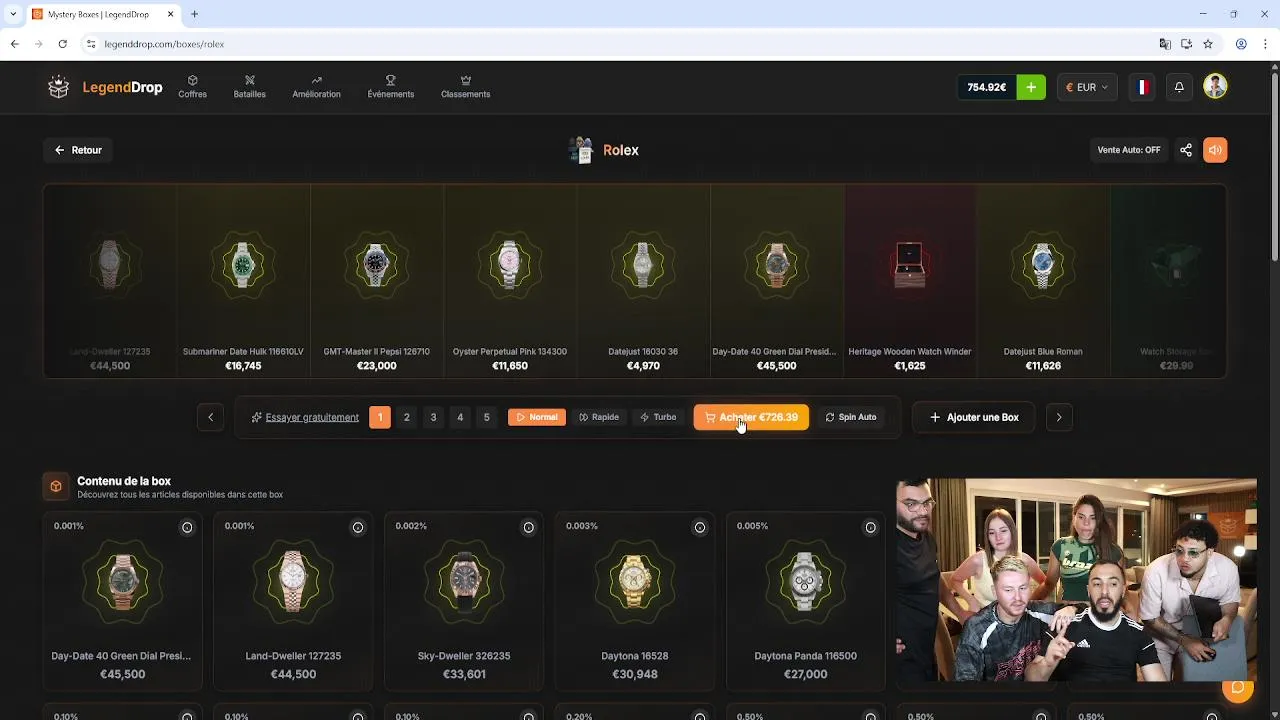The image size is (1280, 720).
Task: Select Turbo spin speed
Action: (x=658, y=417)
